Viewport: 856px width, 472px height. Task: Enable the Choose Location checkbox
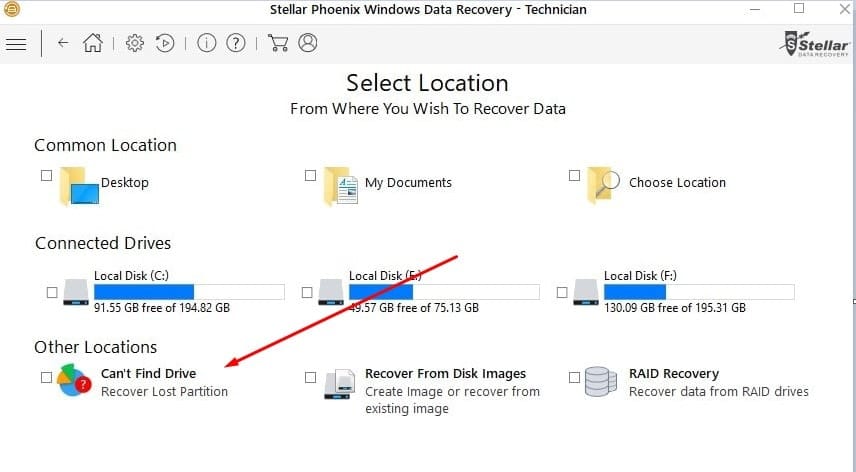pos(574,175)
